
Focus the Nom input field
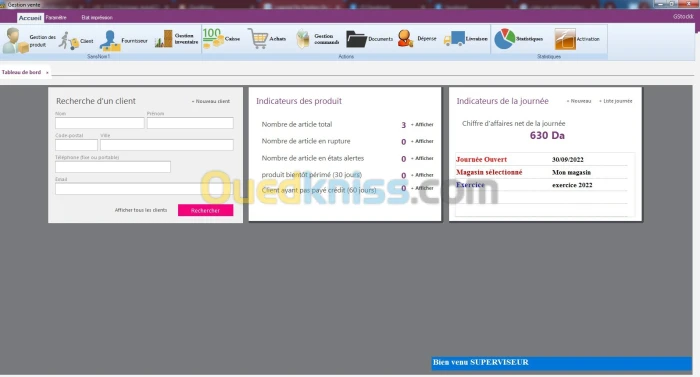[100, 123]
